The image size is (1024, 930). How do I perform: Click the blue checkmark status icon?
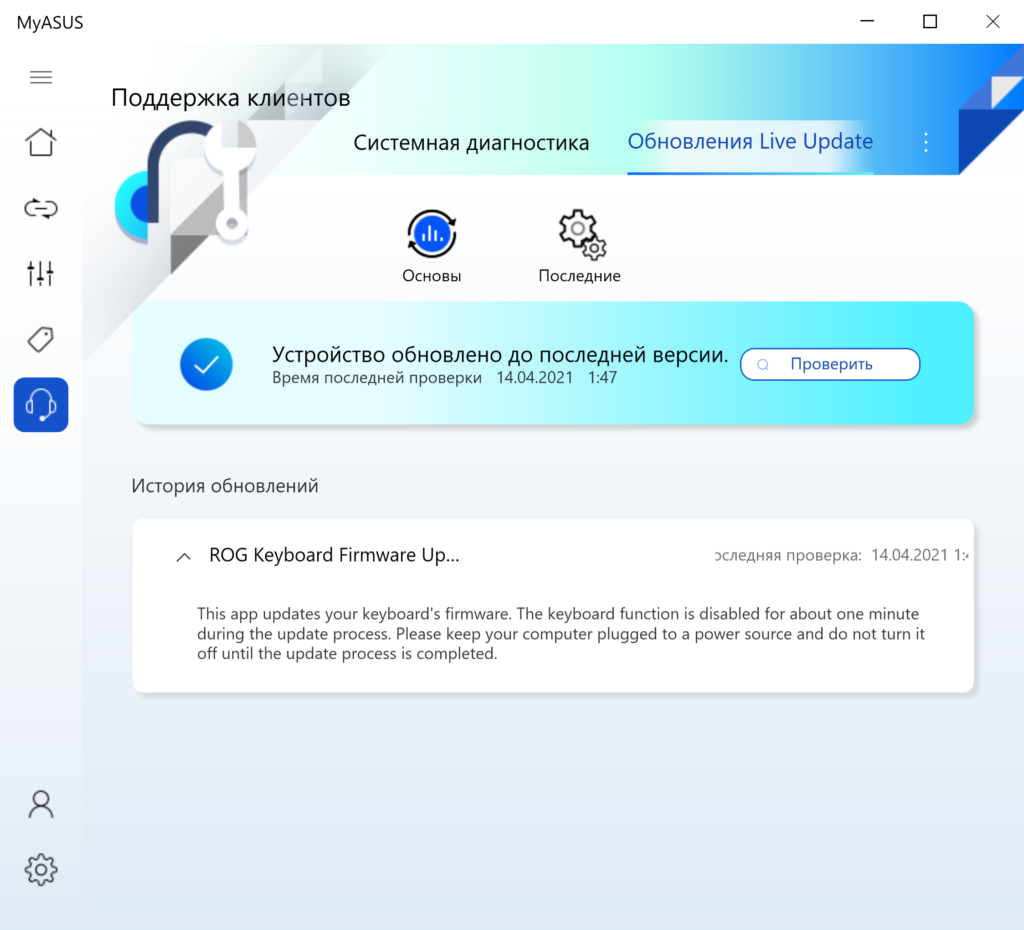coord(206,364)
